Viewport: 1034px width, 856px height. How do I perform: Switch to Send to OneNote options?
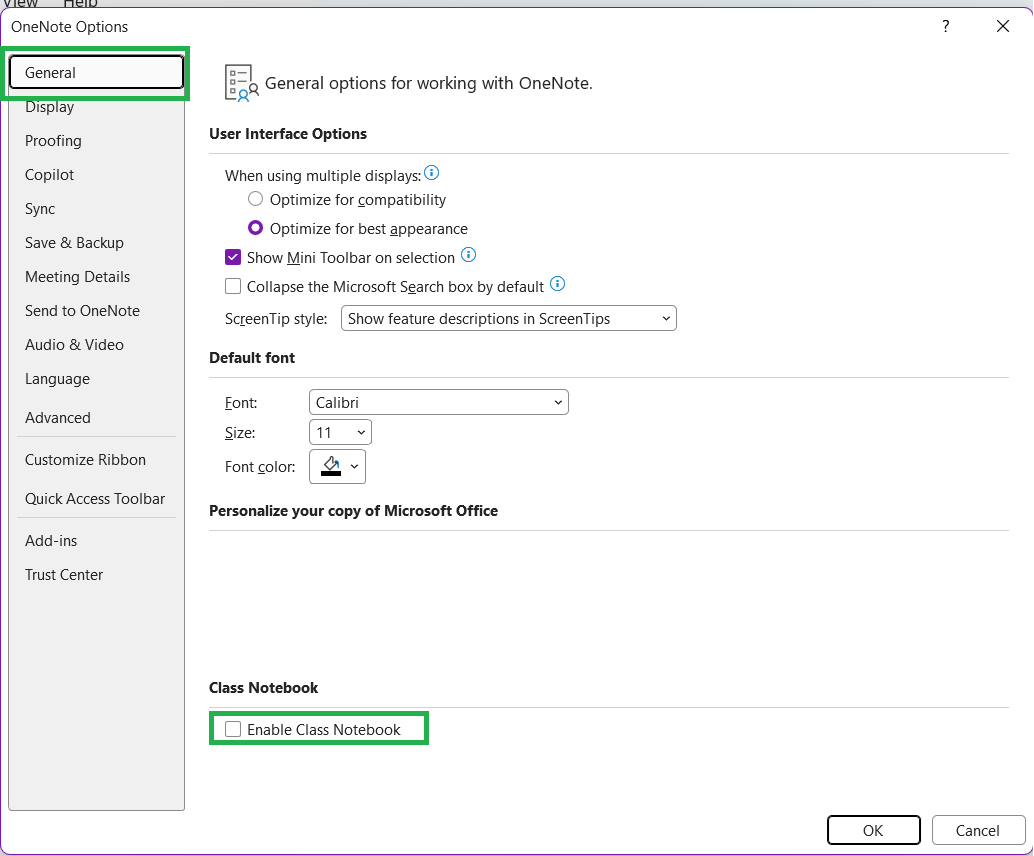tap(96, 311)
